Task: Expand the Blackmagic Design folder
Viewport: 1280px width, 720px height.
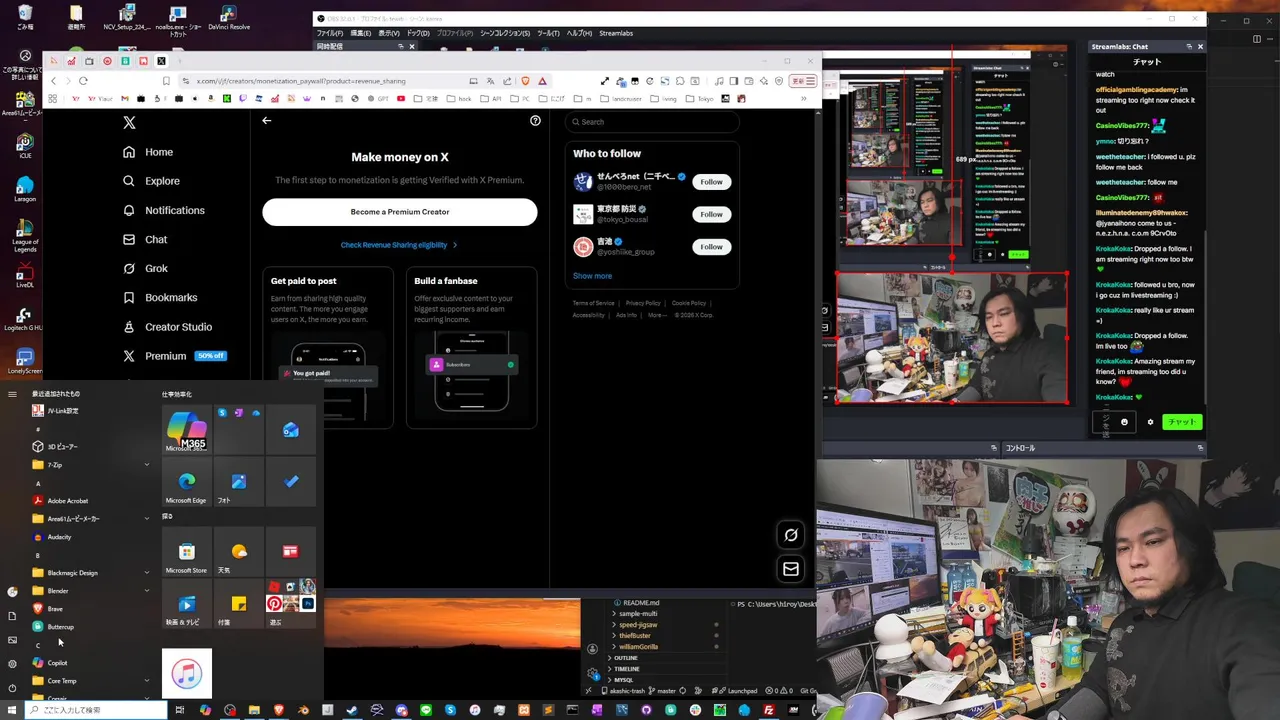Action: pos(91,573)
